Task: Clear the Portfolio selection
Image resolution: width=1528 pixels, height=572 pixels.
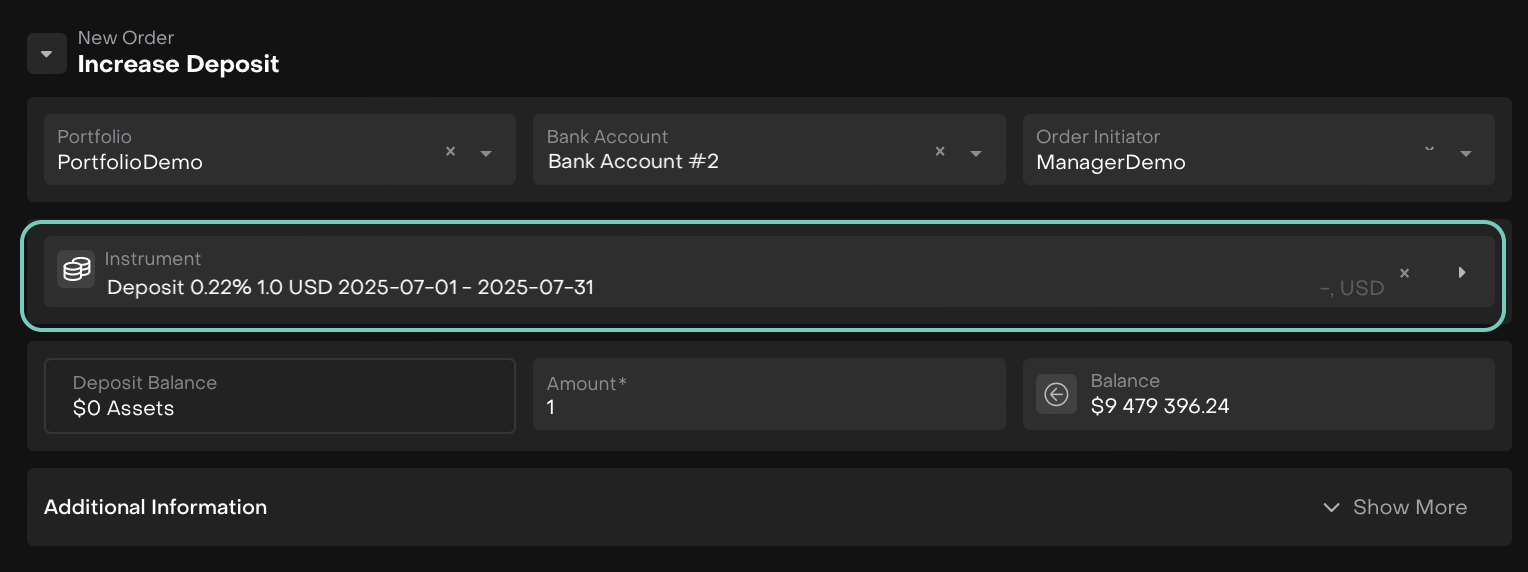Action: tap(450, 151)
